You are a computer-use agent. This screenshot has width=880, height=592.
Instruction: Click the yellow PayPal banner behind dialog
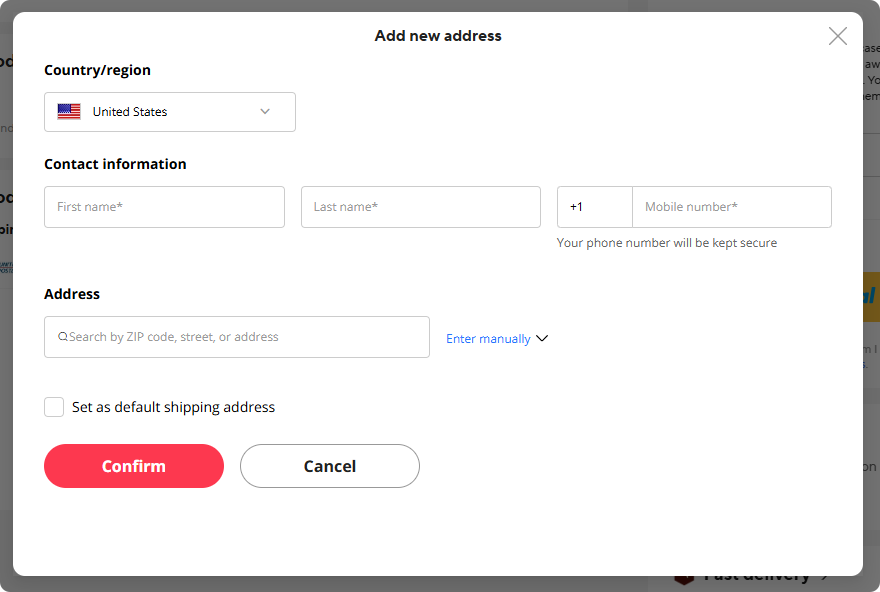[870, 298]
